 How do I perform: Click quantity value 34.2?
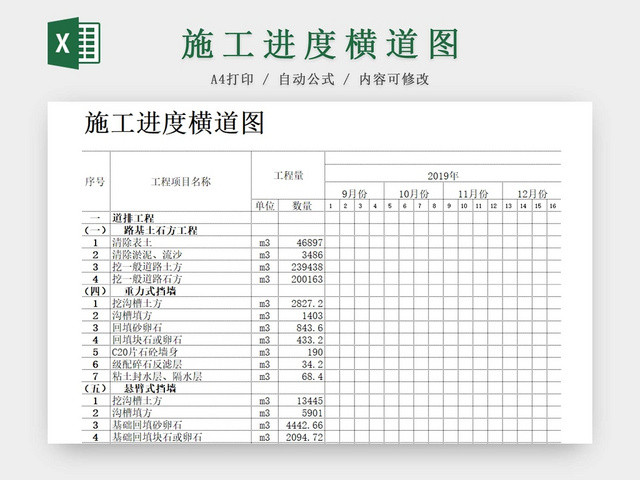pyautogui.click(x=312, y=364)
